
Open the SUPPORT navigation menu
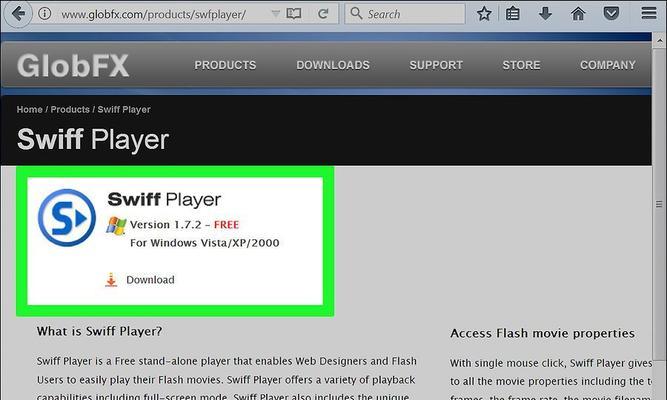point(436,65)
